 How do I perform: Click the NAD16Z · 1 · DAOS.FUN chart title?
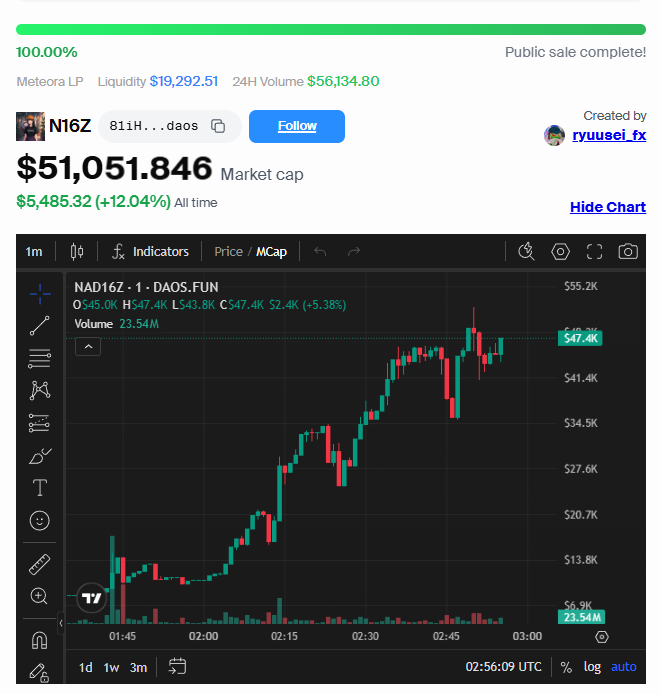click(x=146, y=287)
